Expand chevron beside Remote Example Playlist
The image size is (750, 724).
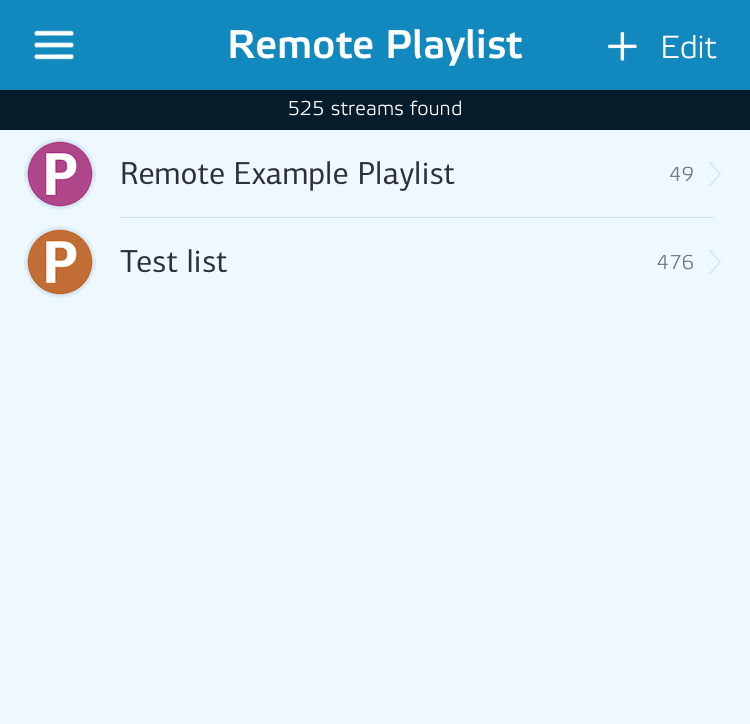pos(715,174)
